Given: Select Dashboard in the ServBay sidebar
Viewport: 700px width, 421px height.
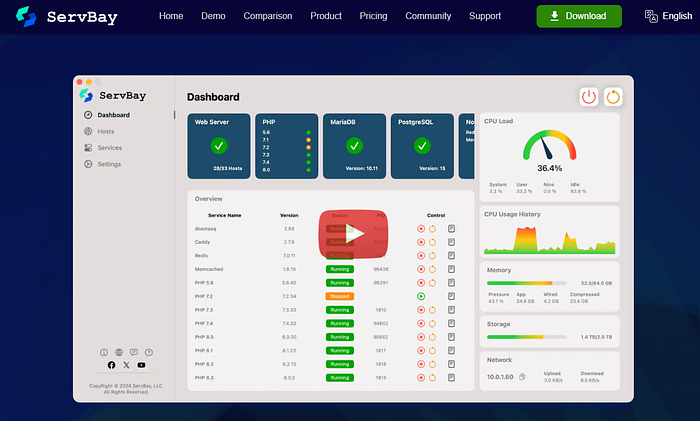Looking at the screenshot, I should 107,115.
